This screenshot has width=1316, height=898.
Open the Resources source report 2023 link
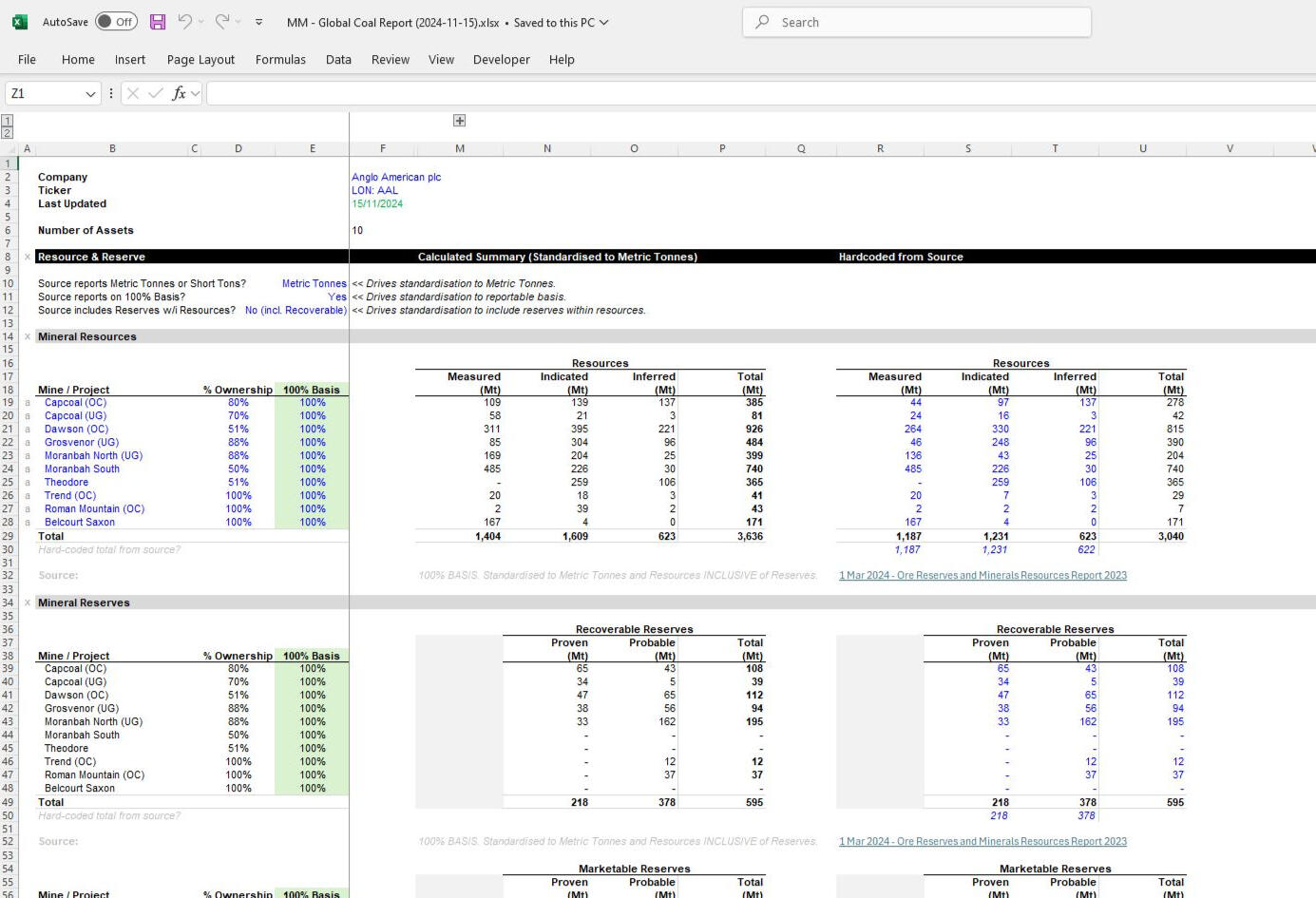click(982, 575)
